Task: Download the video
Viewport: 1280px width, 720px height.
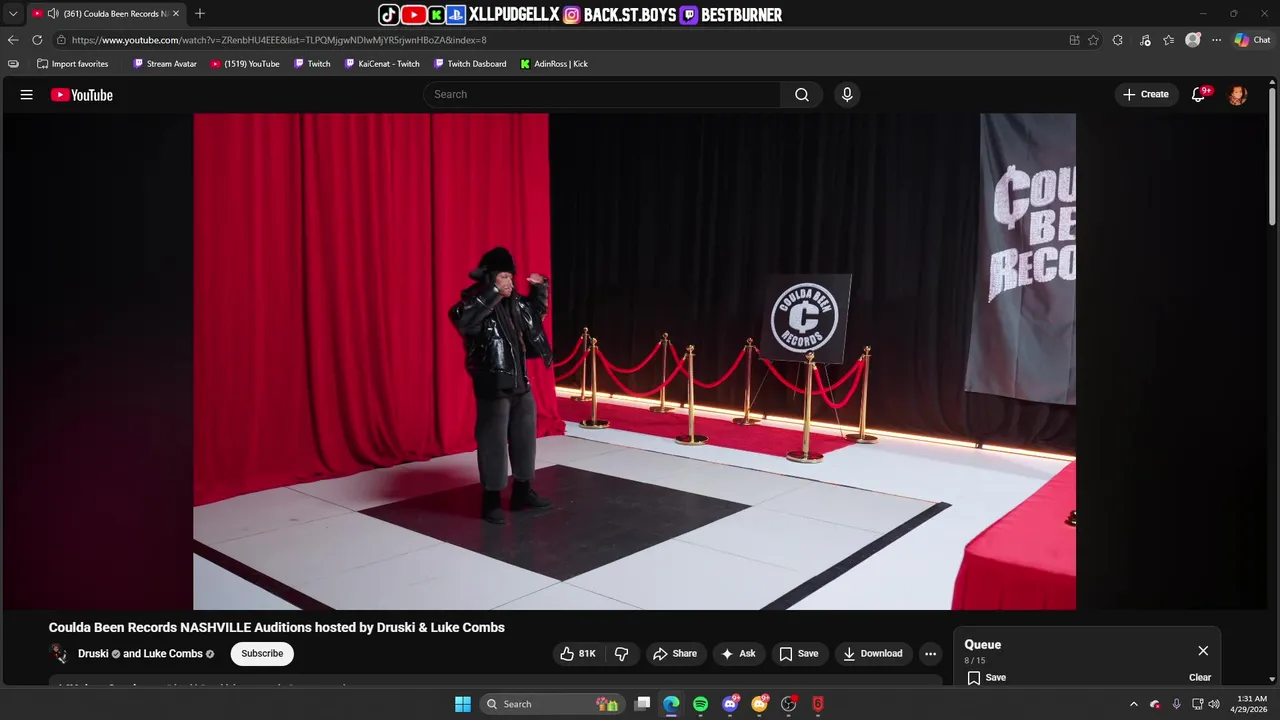Action: click(873, 654)
